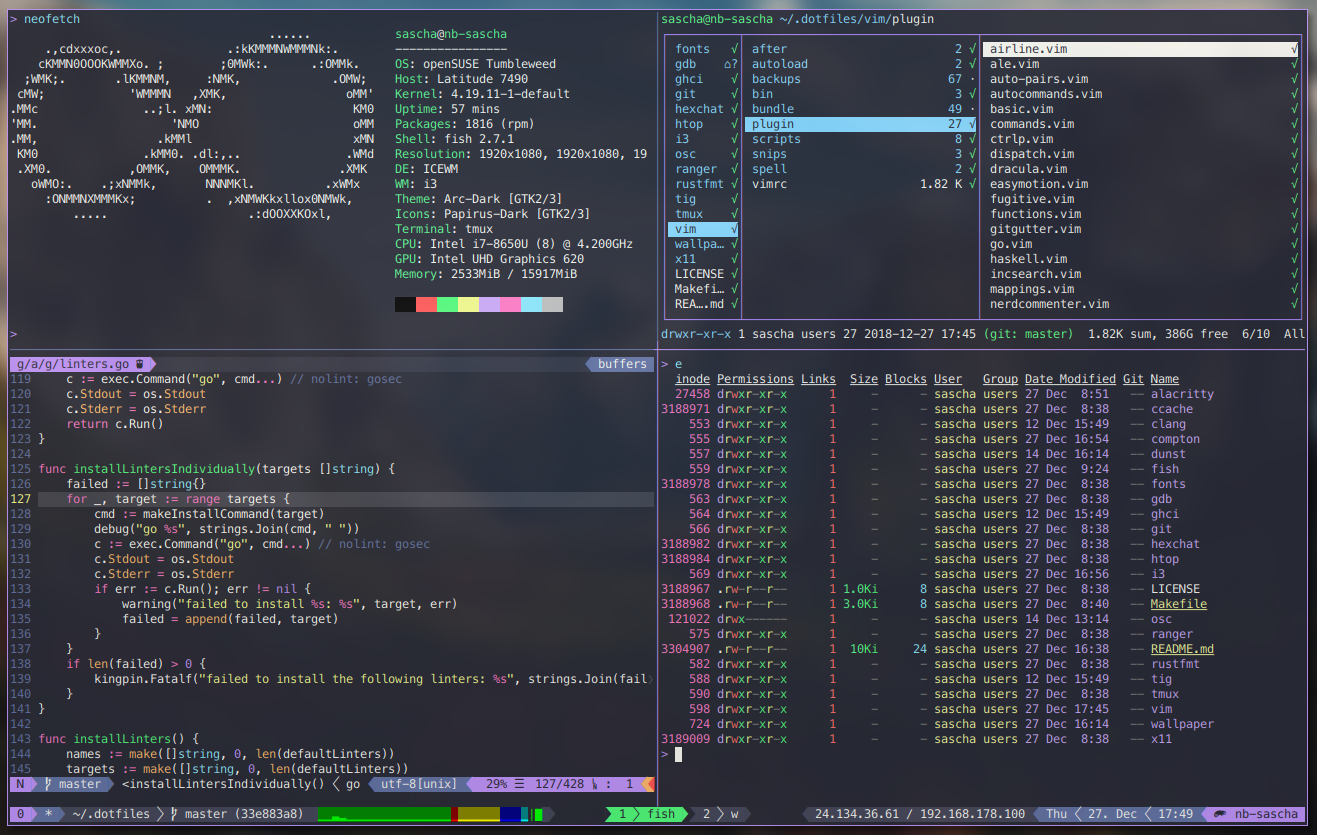1317x835 pixels.
Task: Click the 17:49 clock in tmux bar
Action: pos(1175,814)
